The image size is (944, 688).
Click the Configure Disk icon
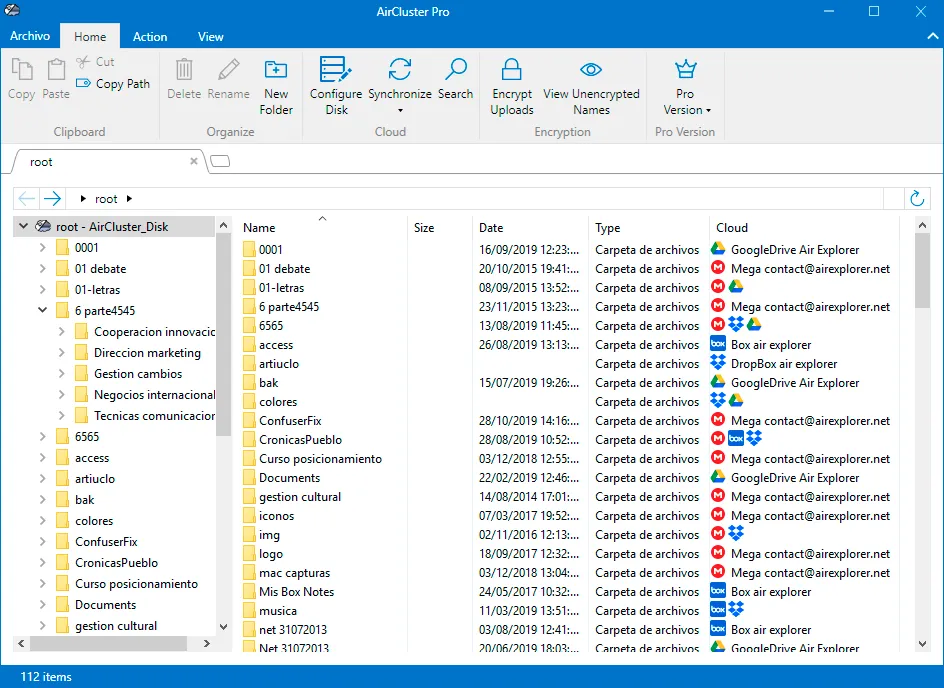(335, 72)
